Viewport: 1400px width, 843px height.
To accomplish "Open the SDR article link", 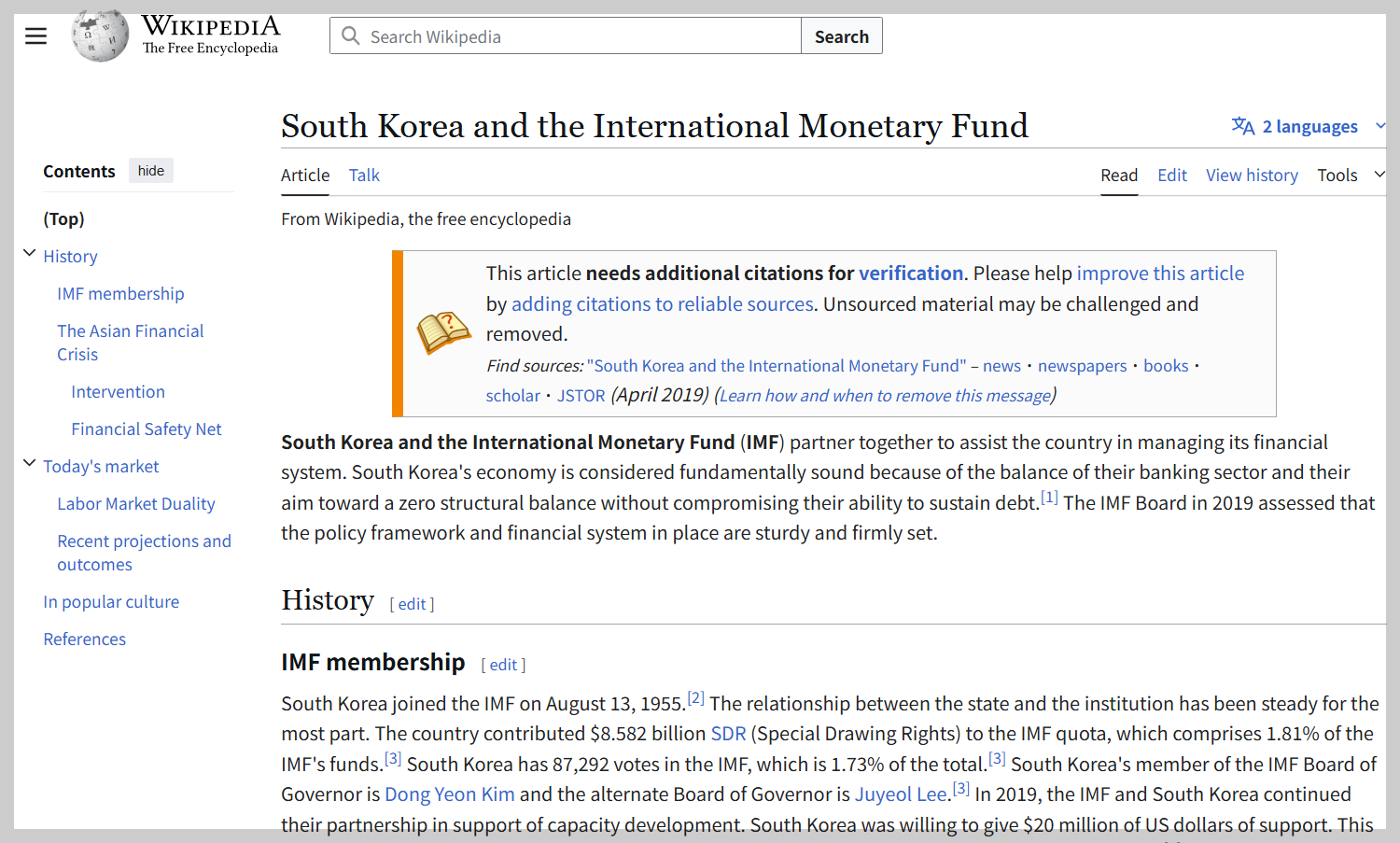I will 727,733.
